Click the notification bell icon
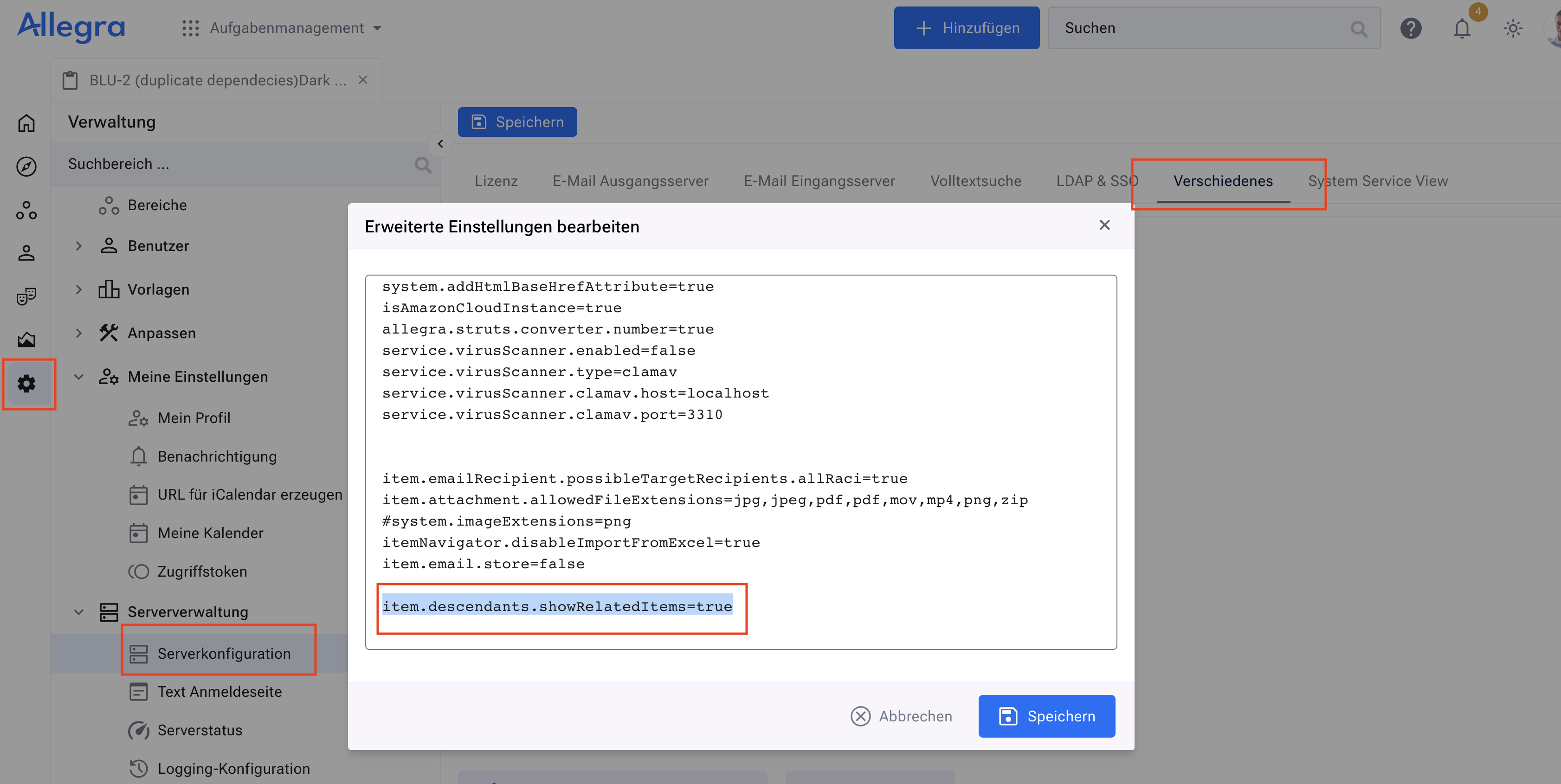 pyautogui.click(x=1462, y=28)
